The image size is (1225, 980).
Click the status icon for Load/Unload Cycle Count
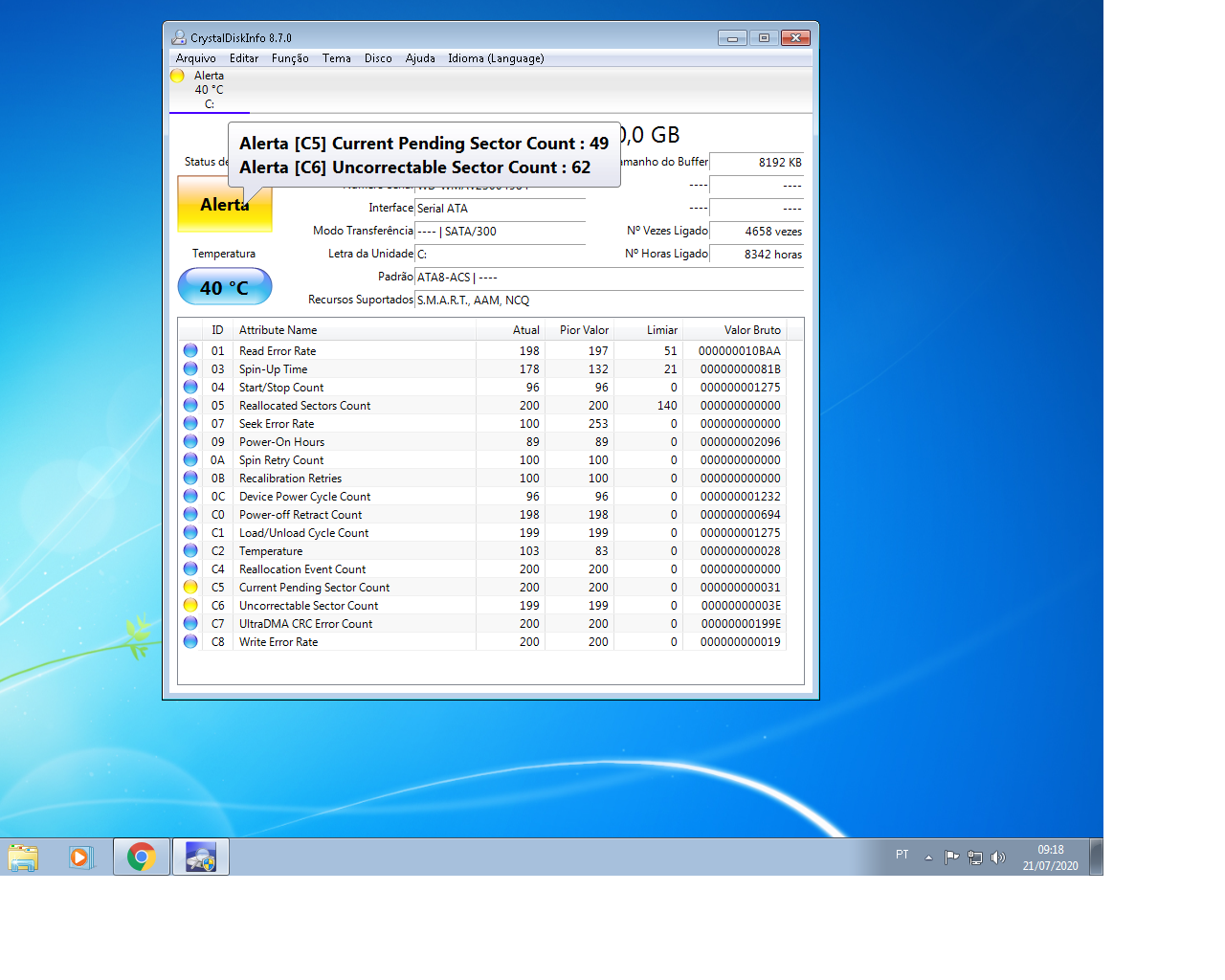(x=190, y=532)
